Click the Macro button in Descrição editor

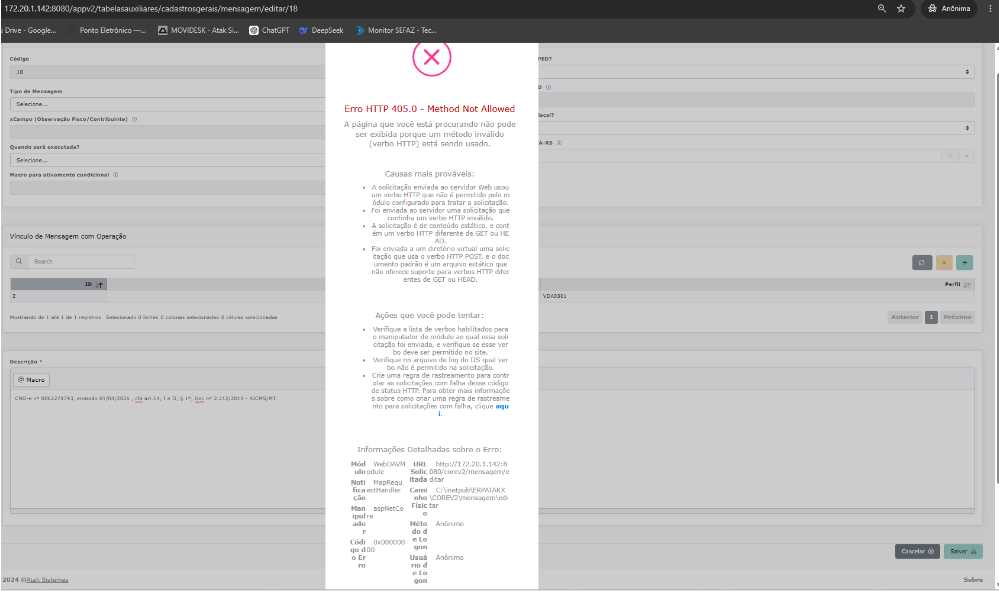click(31, 380)
